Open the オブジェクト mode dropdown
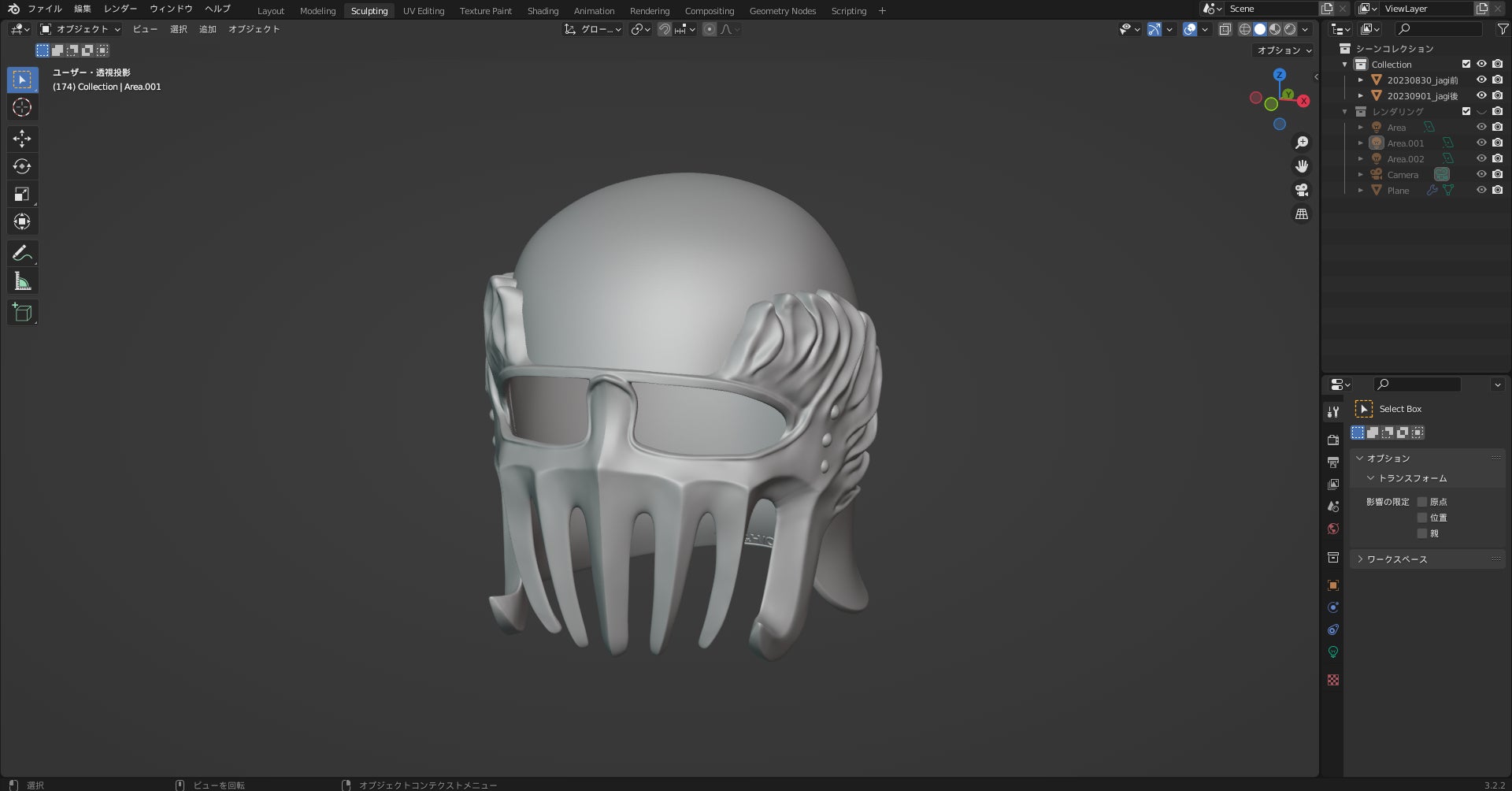Viewport: 1512px width, 791px height. [81, 29]
